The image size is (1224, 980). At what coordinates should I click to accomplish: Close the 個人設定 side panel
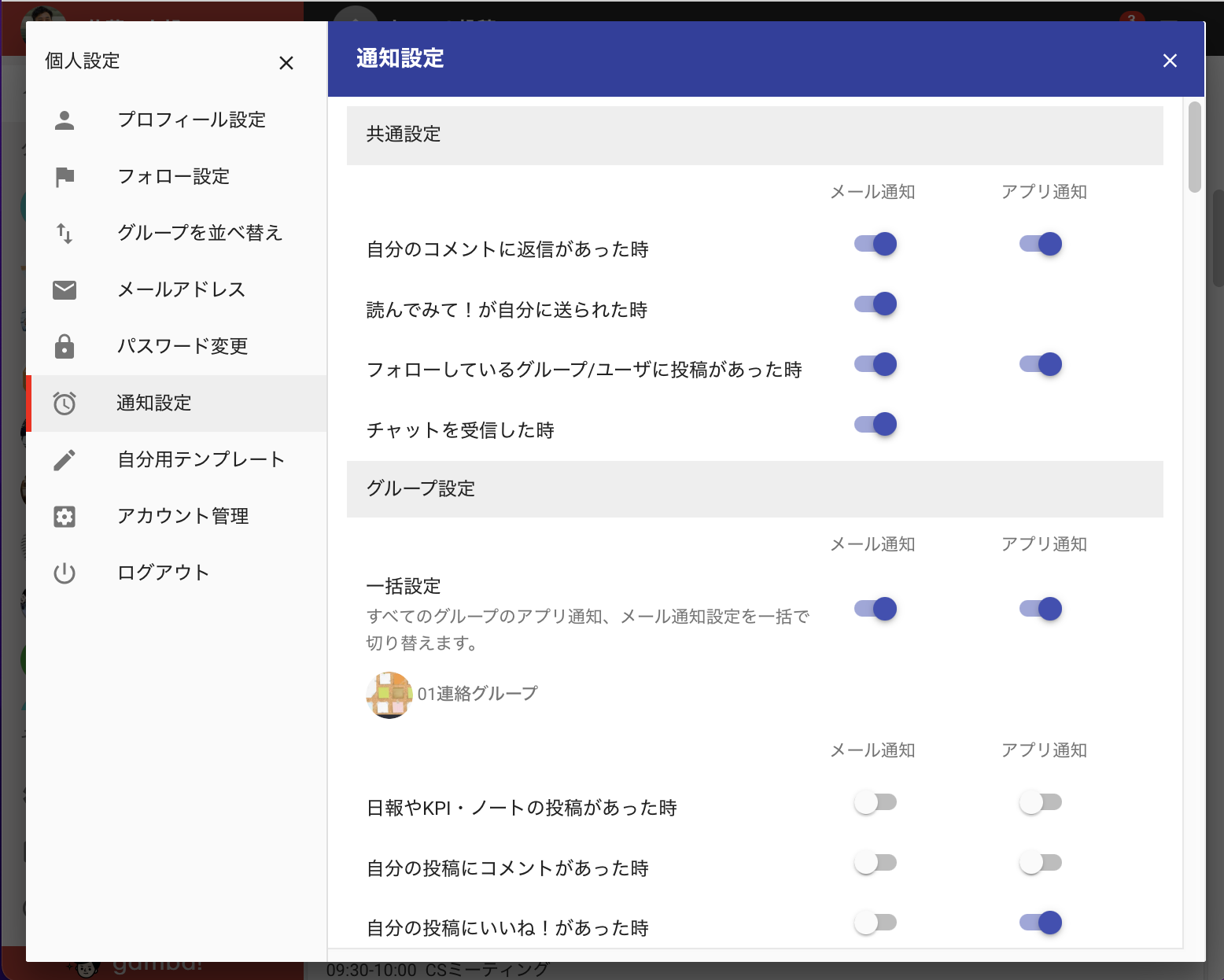pos(286,63)
